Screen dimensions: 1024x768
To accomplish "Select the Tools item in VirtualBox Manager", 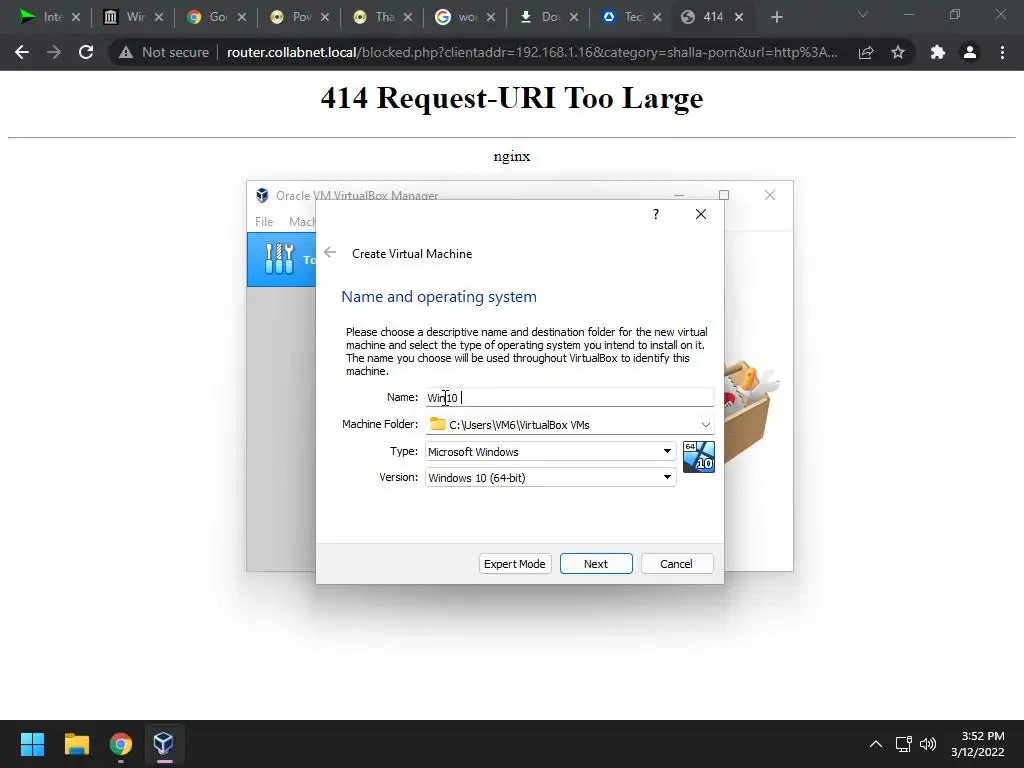I will (x=281, y=259).
